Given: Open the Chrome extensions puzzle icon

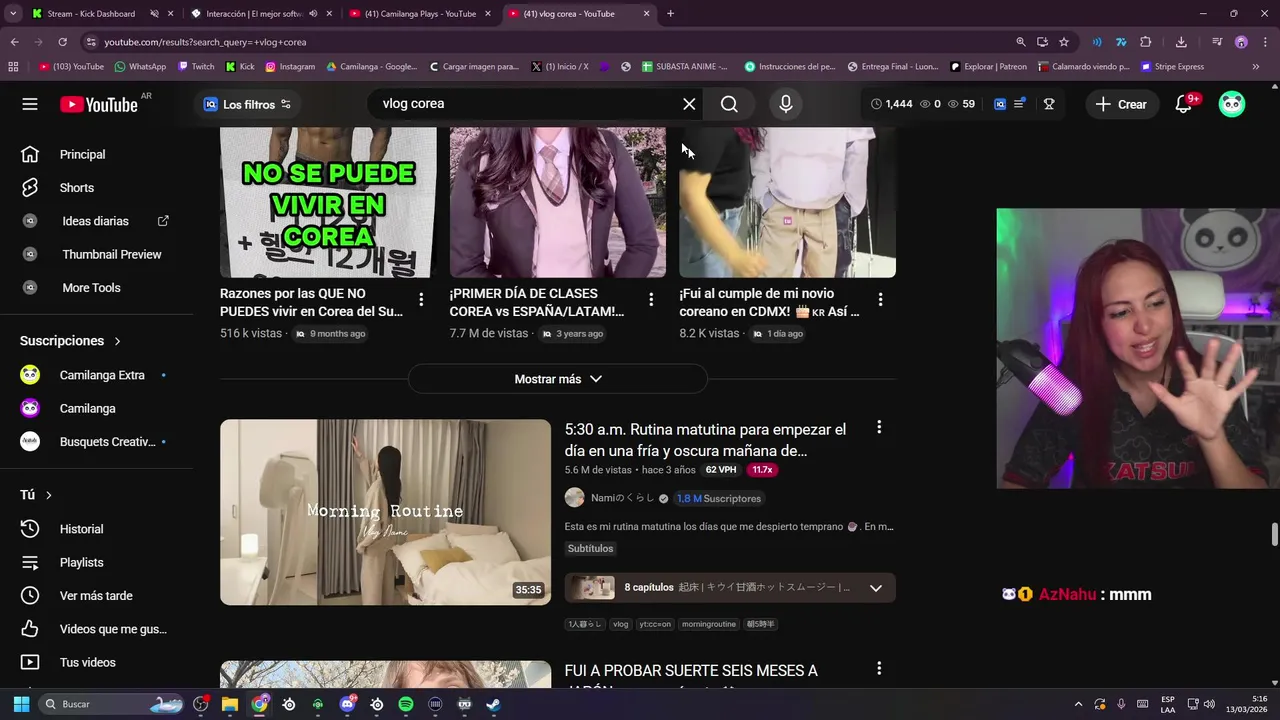Looking at the screenshot, I should click(x=1146, y=42).
